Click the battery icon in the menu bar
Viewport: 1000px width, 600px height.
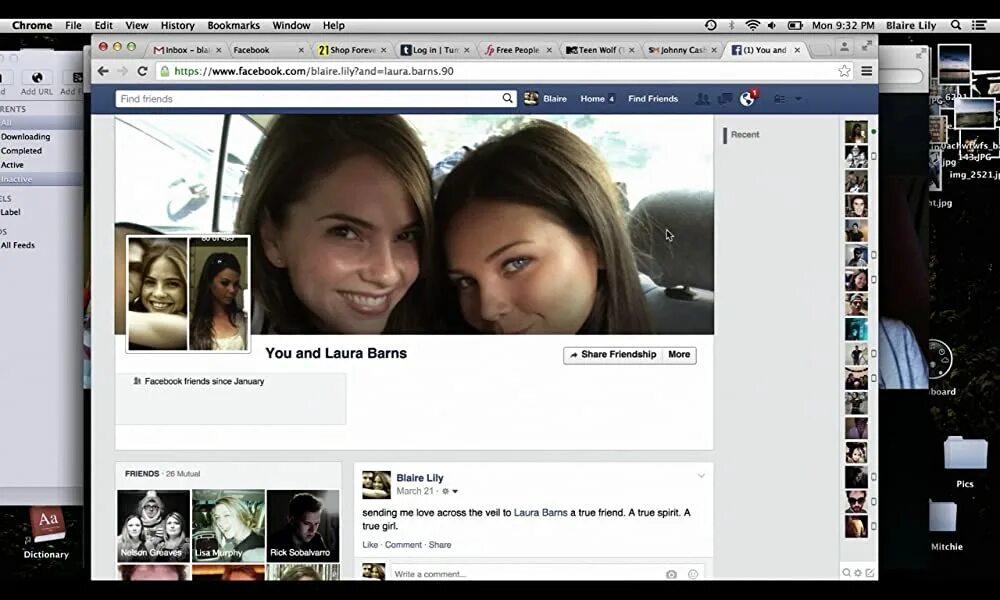point(795,26)
